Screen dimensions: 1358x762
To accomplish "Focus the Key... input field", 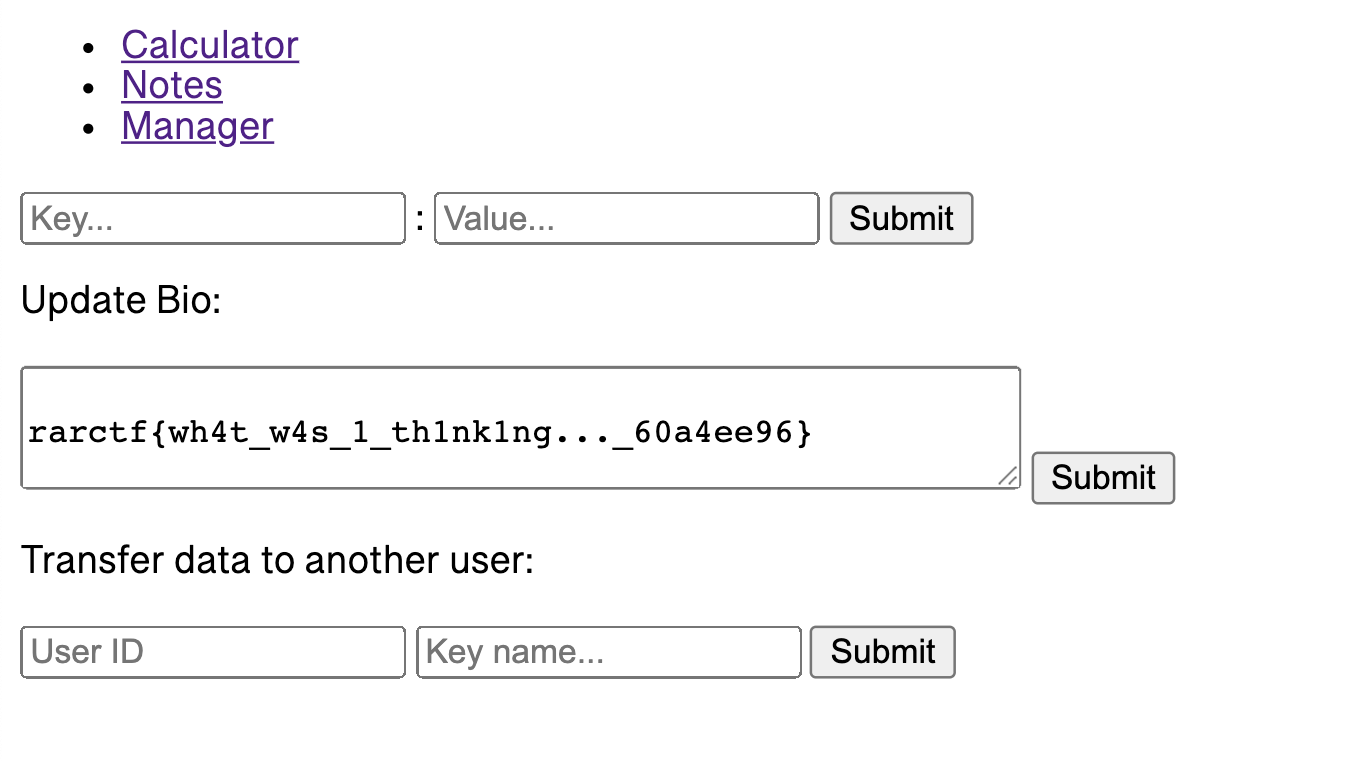I will click(213, 218).
